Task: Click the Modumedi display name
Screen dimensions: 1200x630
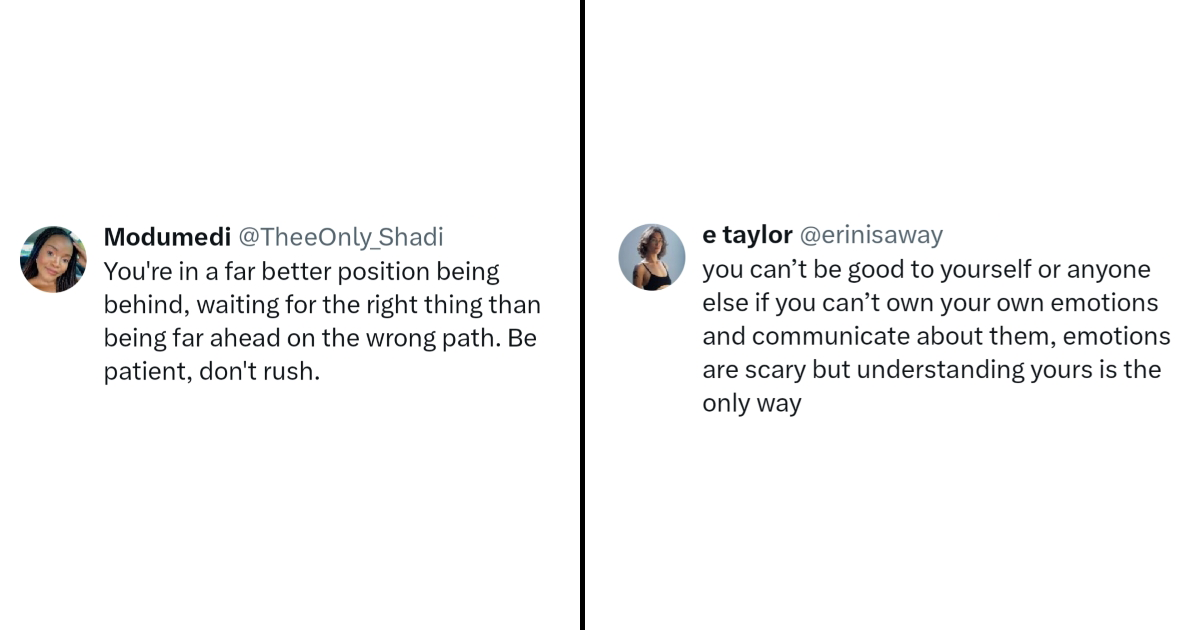Action: coord(167,237)
